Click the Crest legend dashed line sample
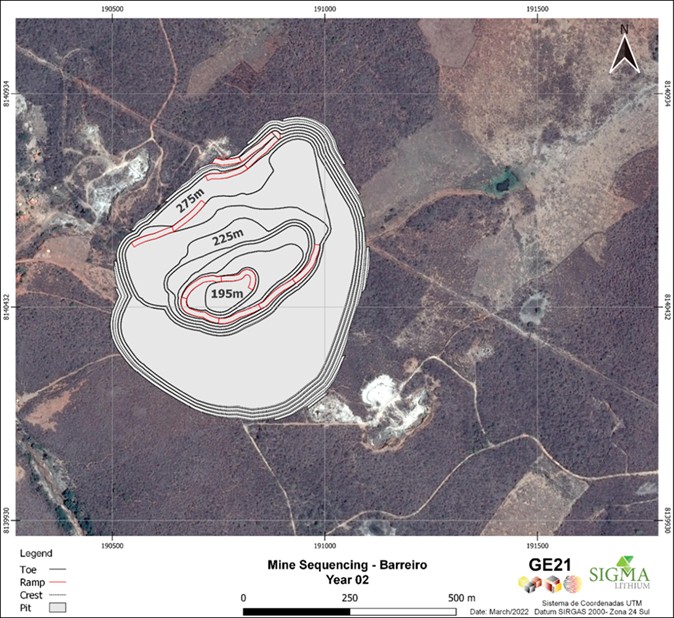The width and height of the screenshot is (674, 618). tap(58, 595)
